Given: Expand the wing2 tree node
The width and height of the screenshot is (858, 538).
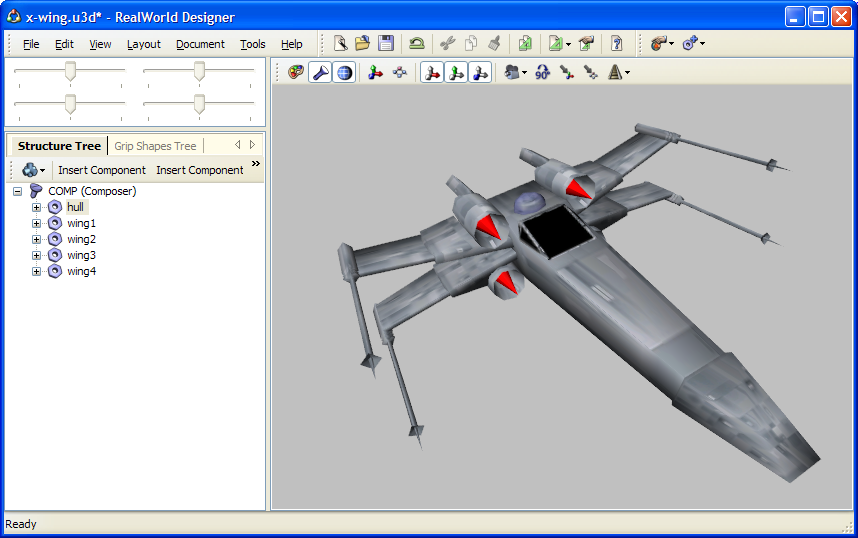Looking at the screenshot, I should tap(36, 239).
